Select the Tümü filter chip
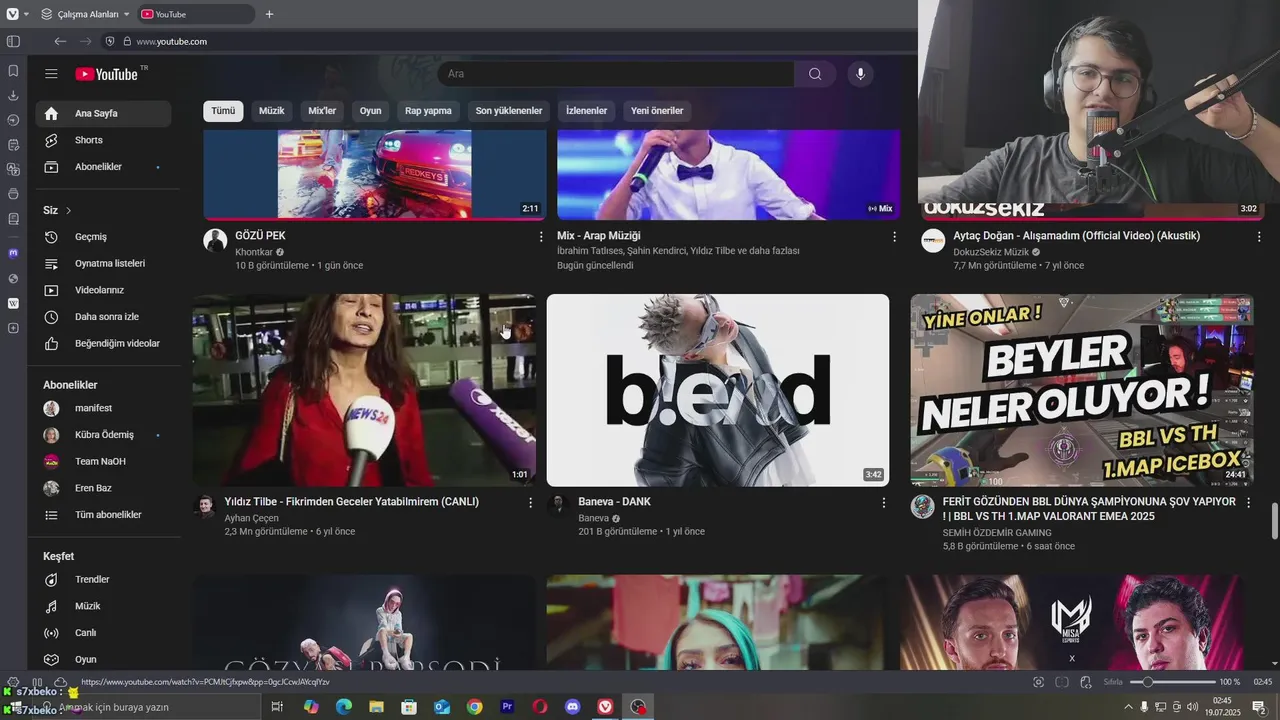 pyautogui.click(x=223, y=111)
